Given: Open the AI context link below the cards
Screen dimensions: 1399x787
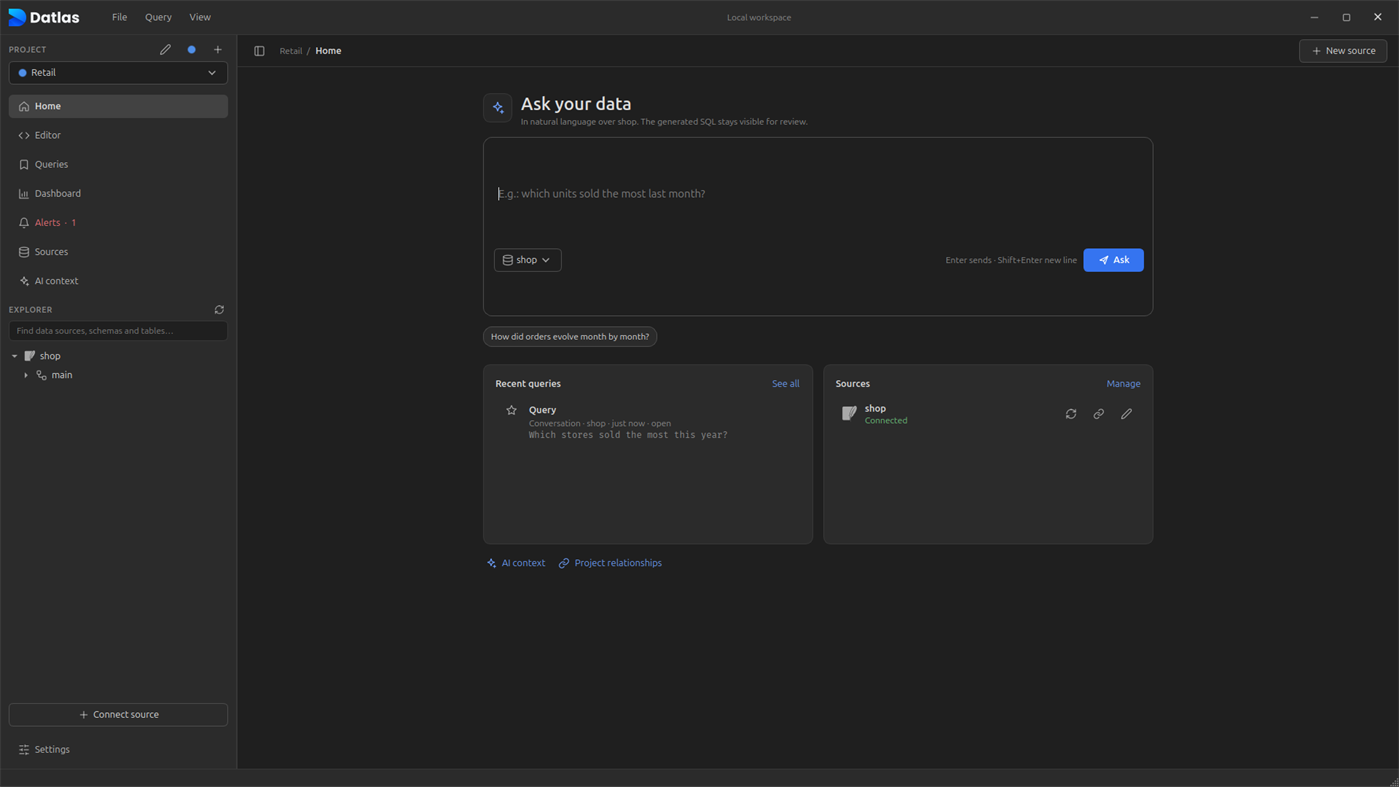Looking at the screenshot, I should 516,563.
